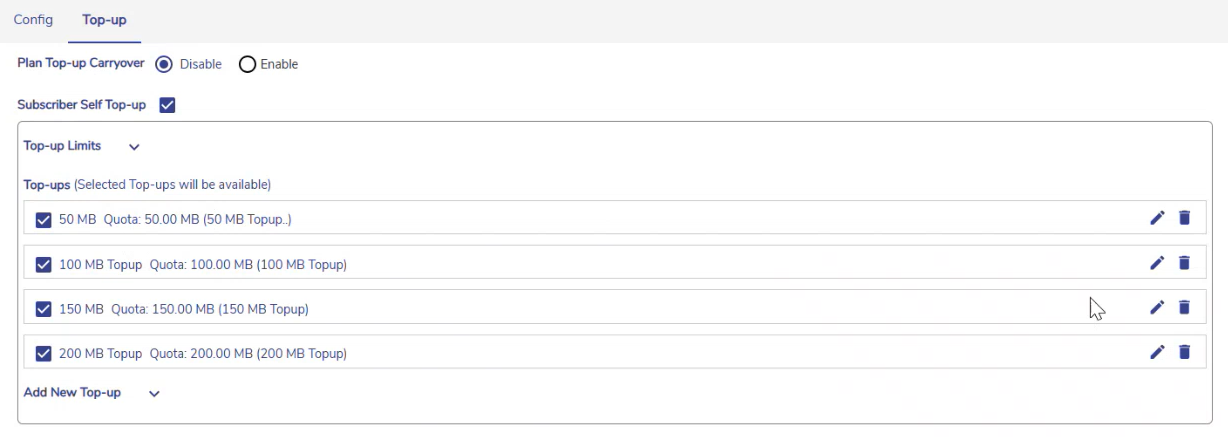Image resolution: width=1228 pixels, height=437 pixels.
Task: Select Disable for Plan Top-up Carryover
Action: click(166, 64)
